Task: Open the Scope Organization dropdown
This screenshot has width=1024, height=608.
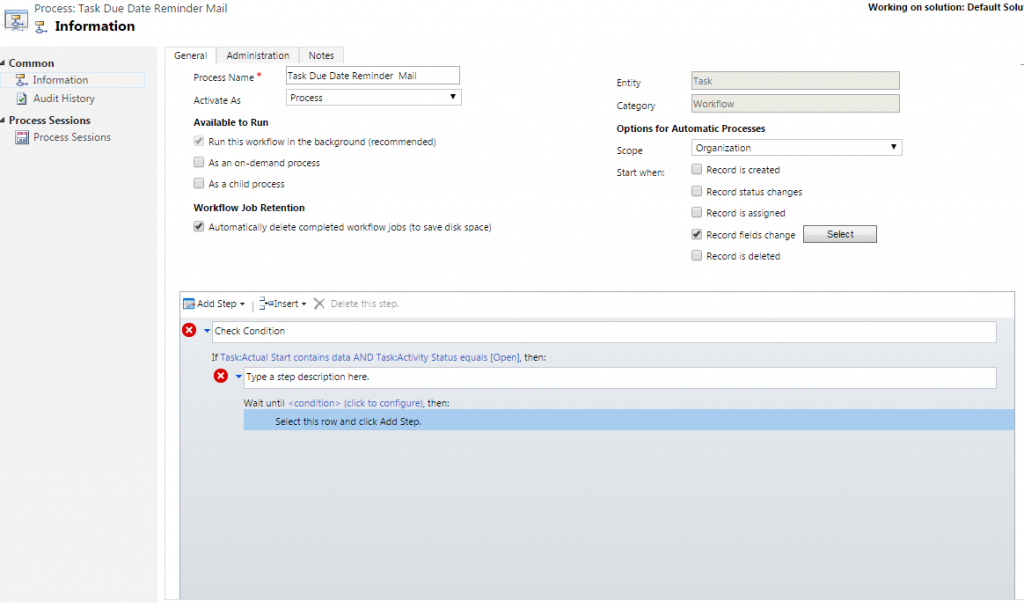Action: click(x=796, y=148)
